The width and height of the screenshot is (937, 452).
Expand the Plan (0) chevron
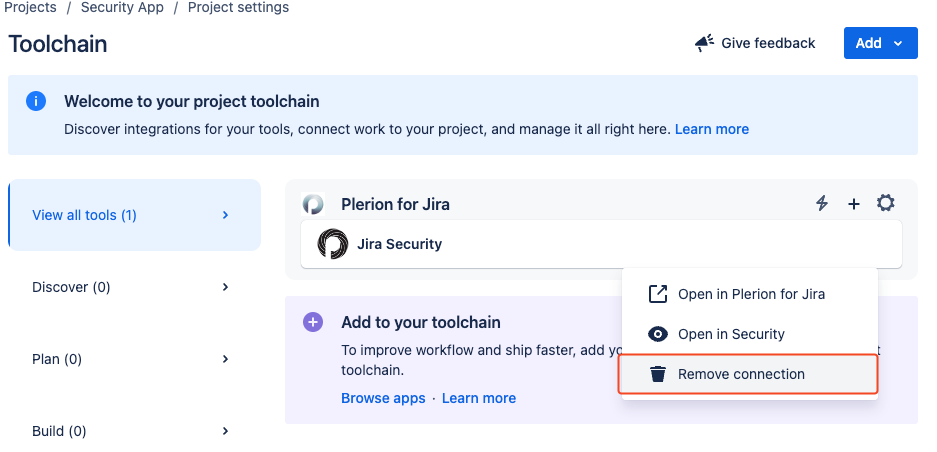click(225, 359)
